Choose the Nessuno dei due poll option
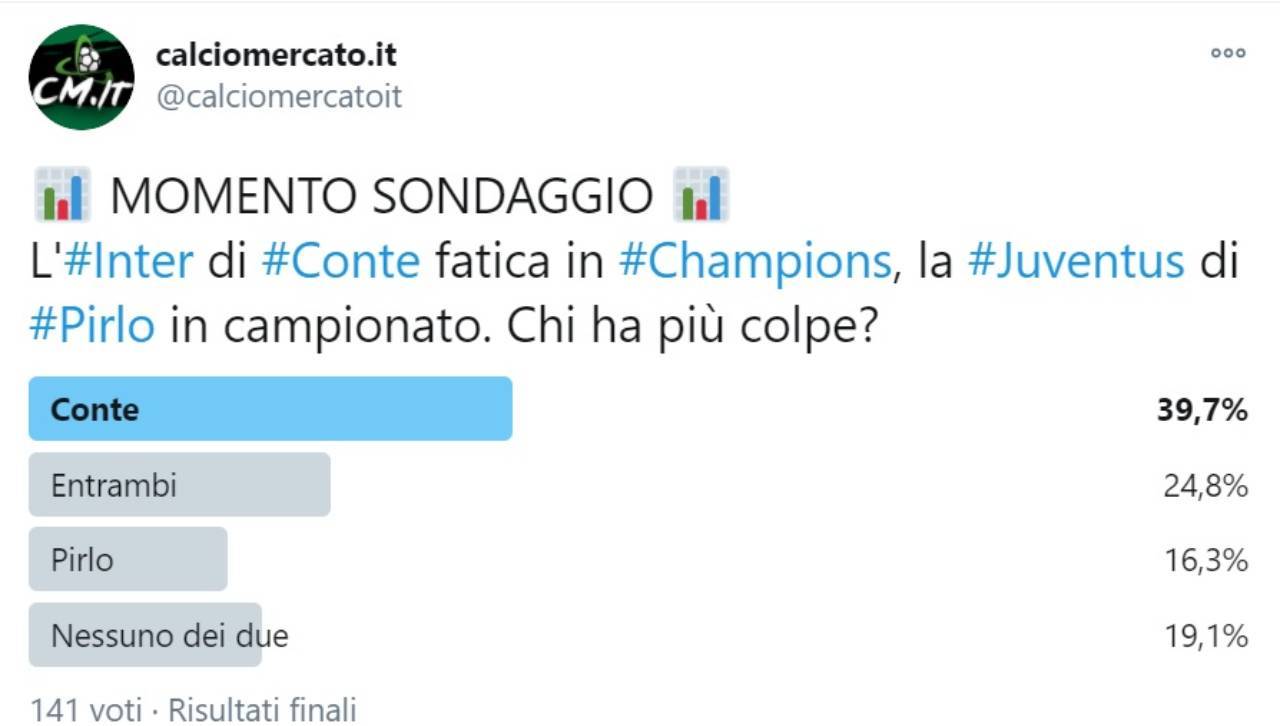 click(146, 635)
